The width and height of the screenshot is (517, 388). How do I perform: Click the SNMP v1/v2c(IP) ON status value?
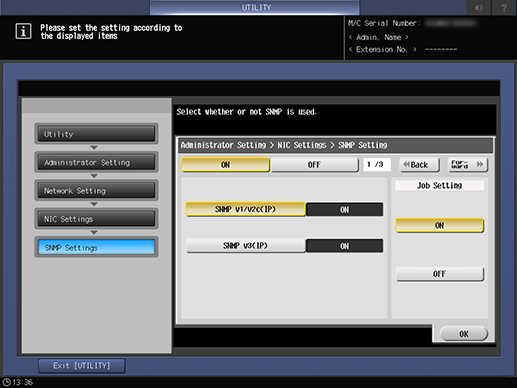coord(344,210)
